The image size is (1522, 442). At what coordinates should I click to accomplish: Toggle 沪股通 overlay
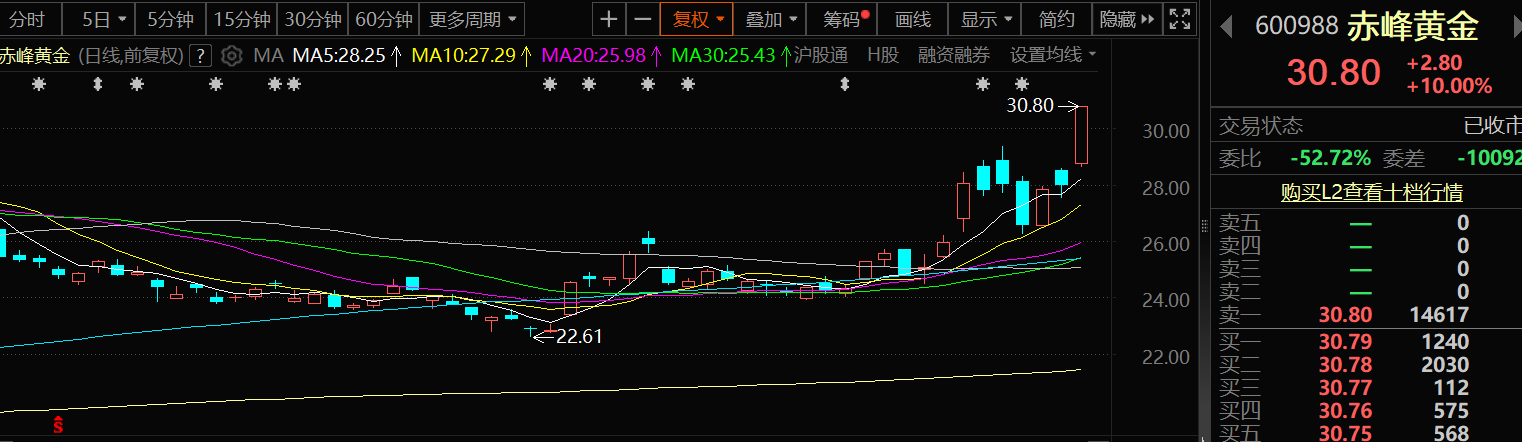(x=821, y=55)
